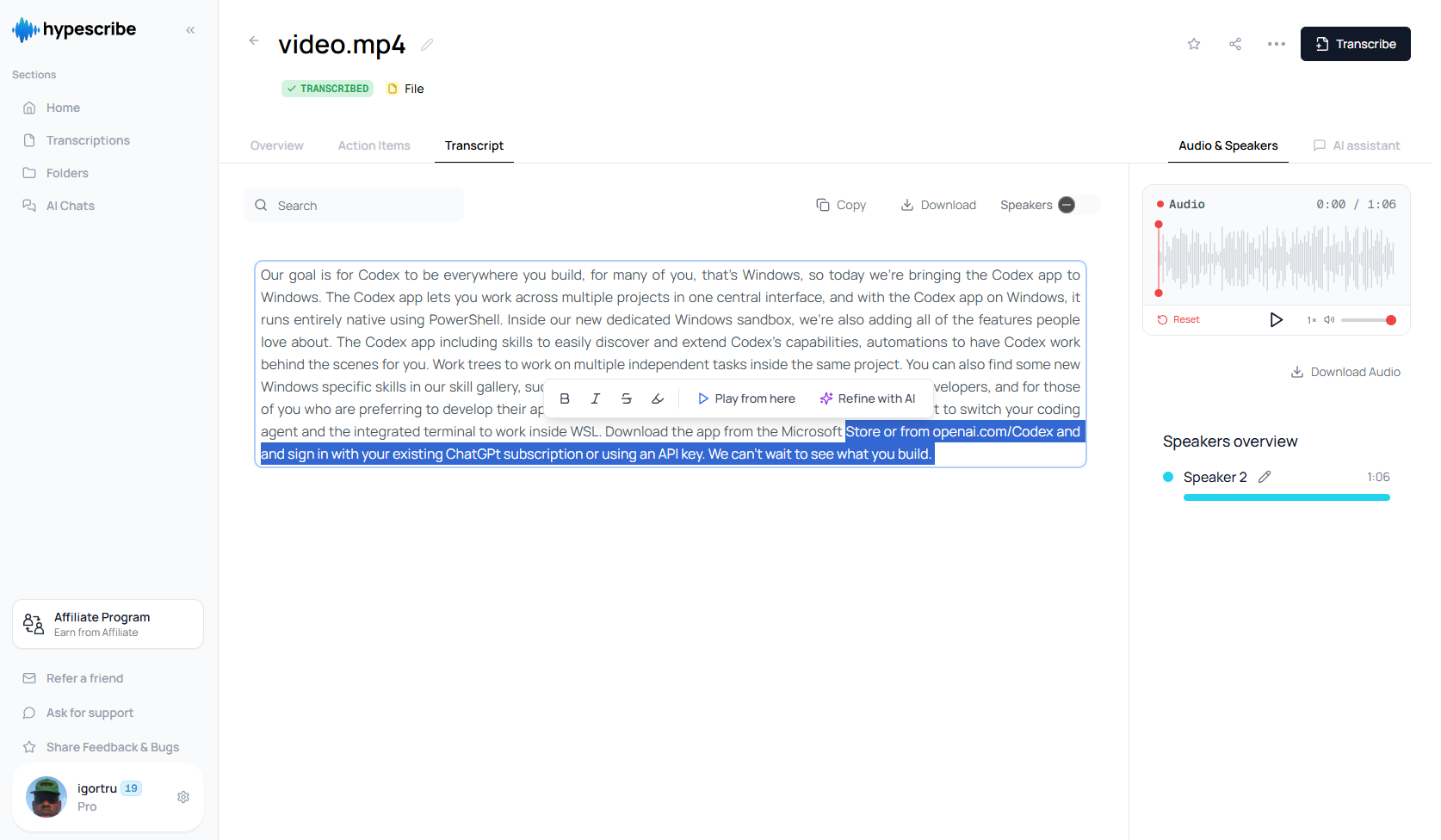Click Play from here
This screenshot has height=840, width=1441.
coord(746,398)
